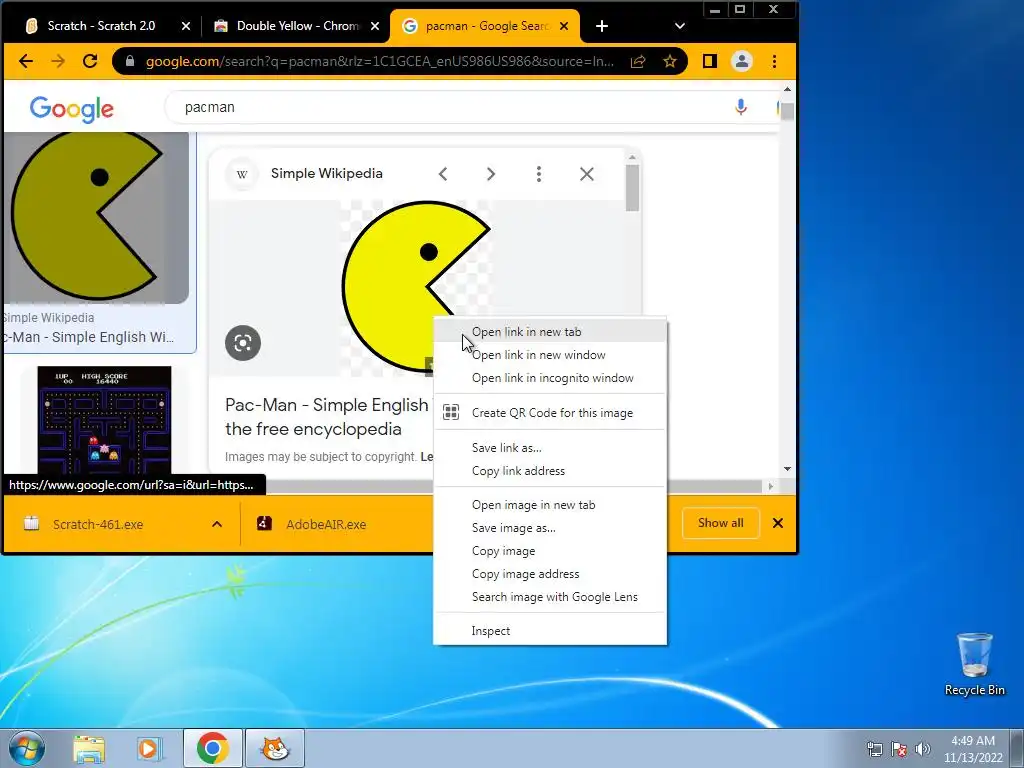Click the Simple Wikipedia source name
The width and height of the screenshot is (1024, 768).
tap(327, 174)
